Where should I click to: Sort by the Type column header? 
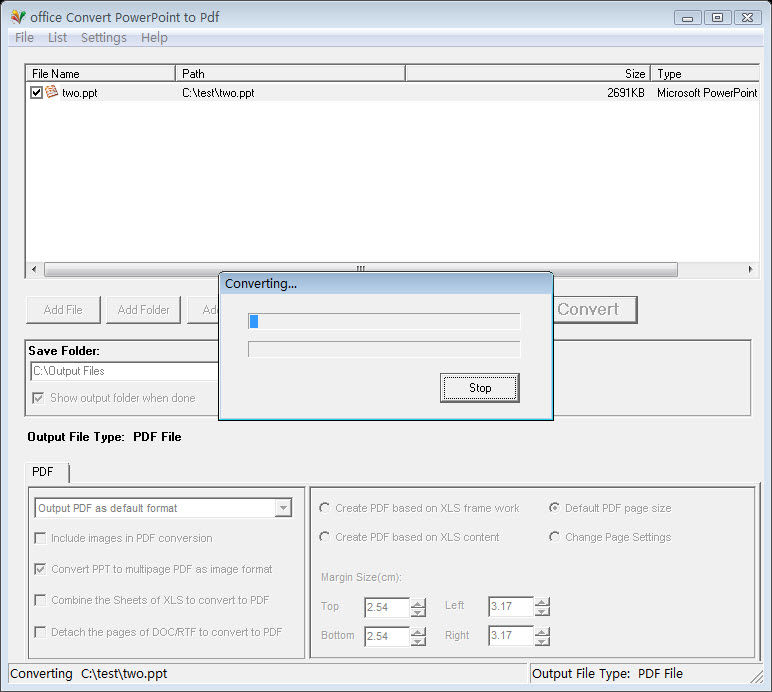click(705, 74)
